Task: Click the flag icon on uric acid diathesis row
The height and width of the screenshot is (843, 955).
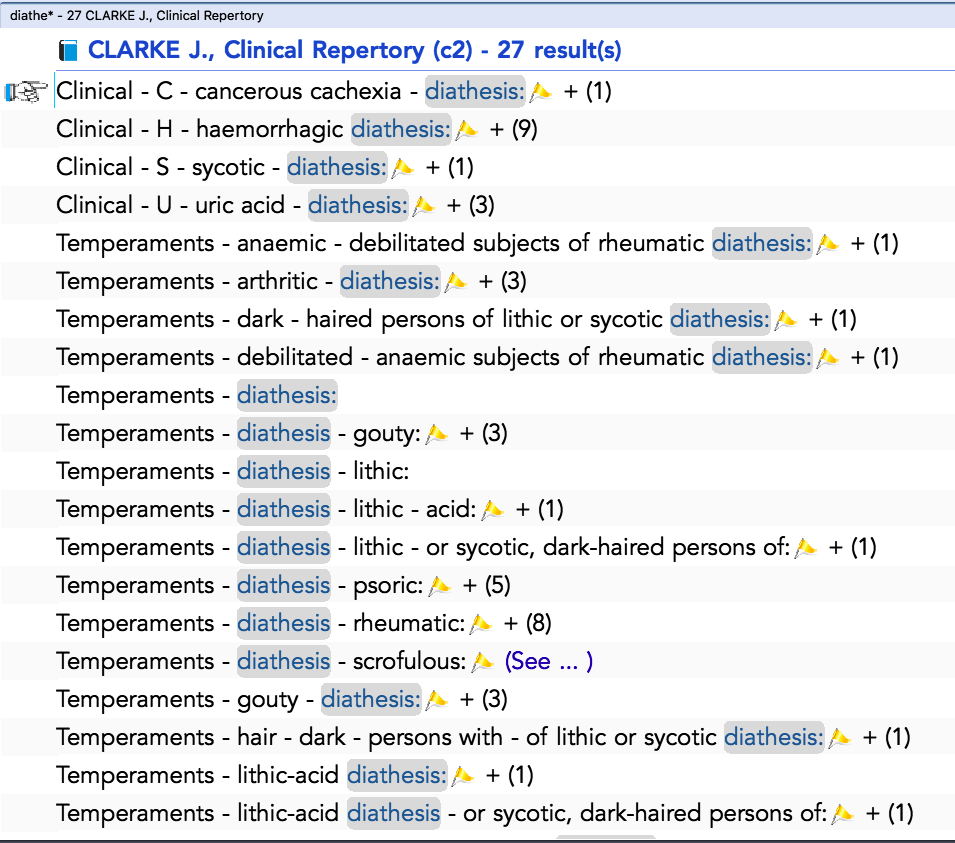Action: [x=423, y=206]
